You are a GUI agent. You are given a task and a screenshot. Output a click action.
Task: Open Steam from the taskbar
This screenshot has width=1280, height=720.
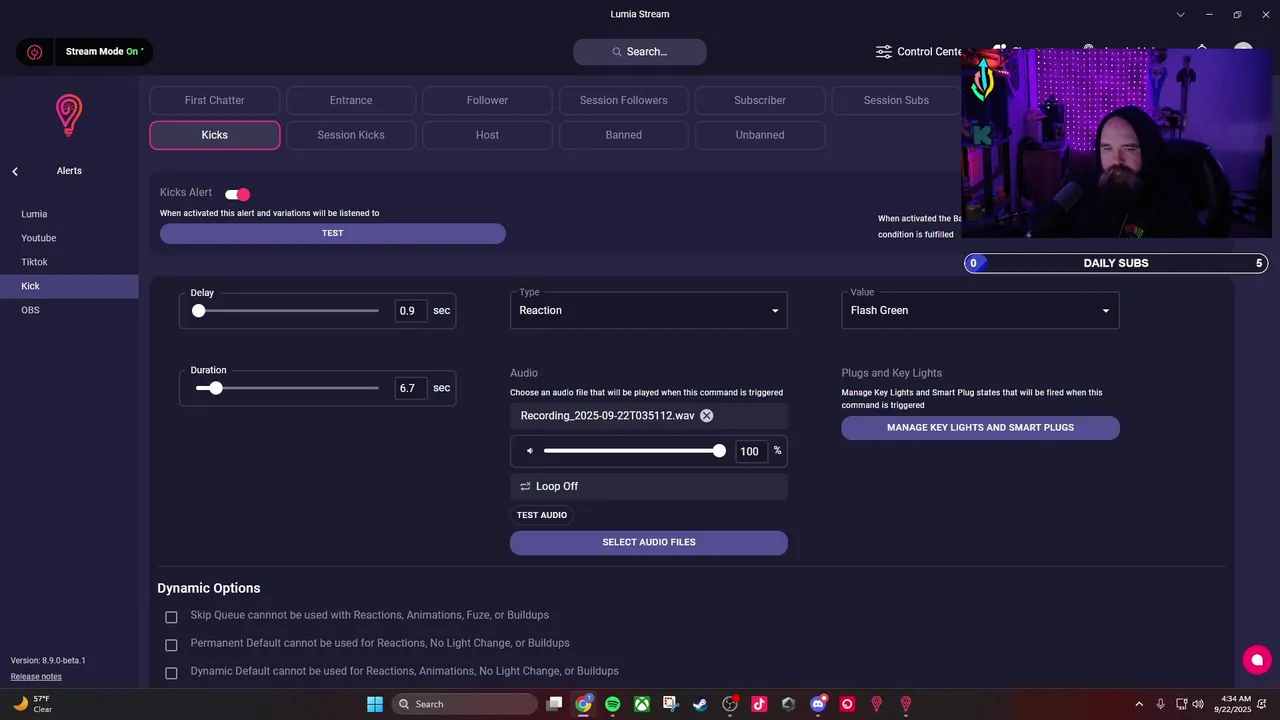[700, 704]
